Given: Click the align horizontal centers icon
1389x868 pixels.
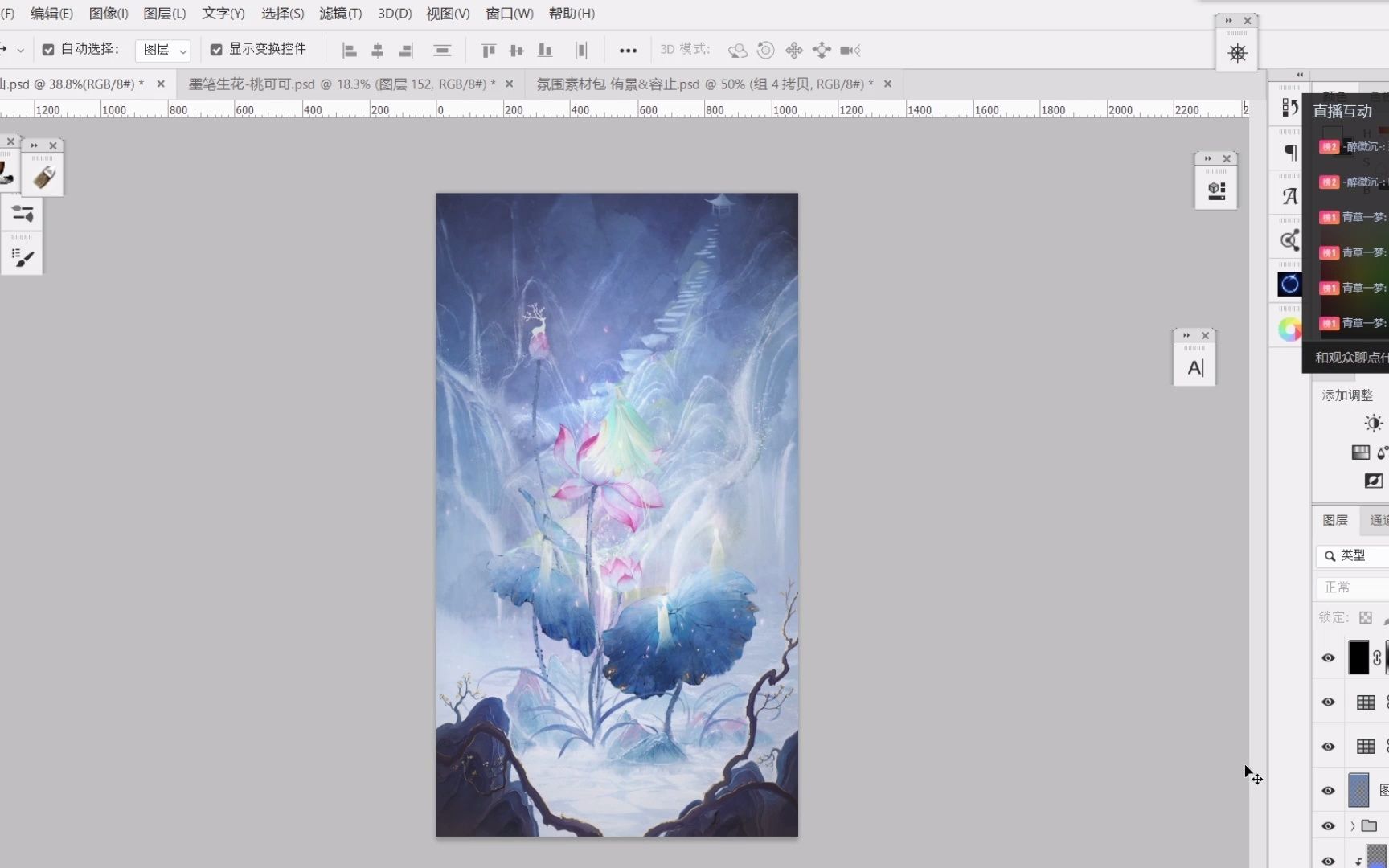Looking at the screenshot, I should tap(377, 51).
